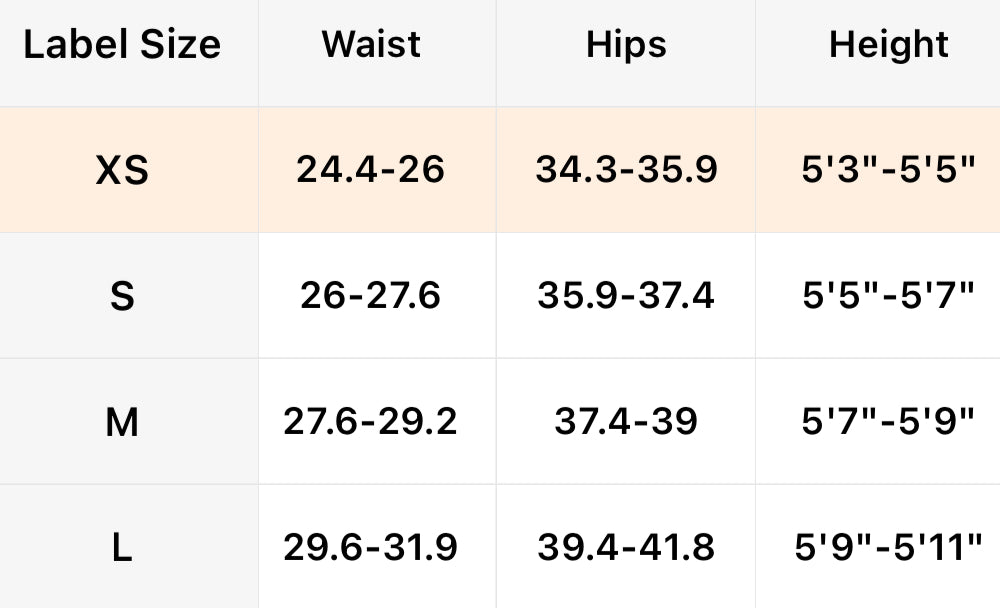Click L height value 5'9"-5'11"

tap(888, 548)
